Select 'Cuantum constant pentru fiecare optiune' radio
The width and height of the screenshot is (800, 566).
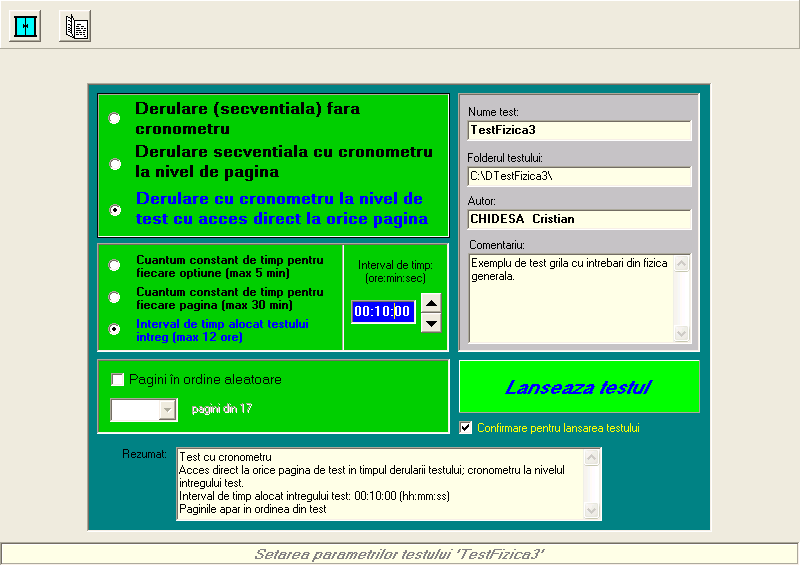click(x=115, y=265)
